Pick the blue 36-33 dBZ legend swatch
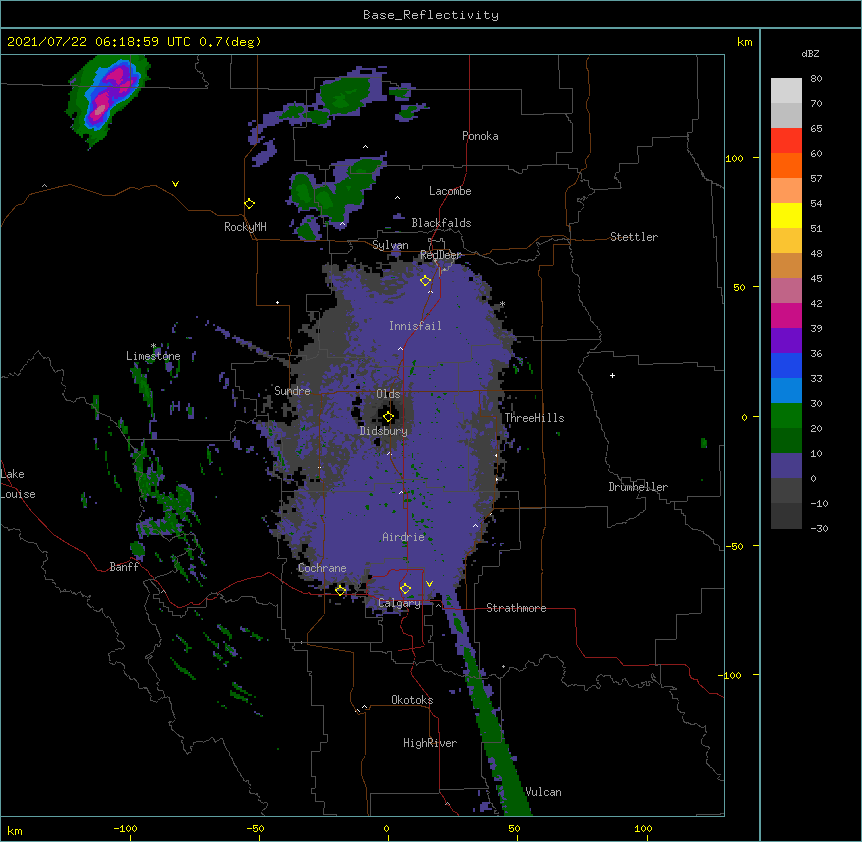This screenshot has height=842, width=862. (x=786, y=365)
